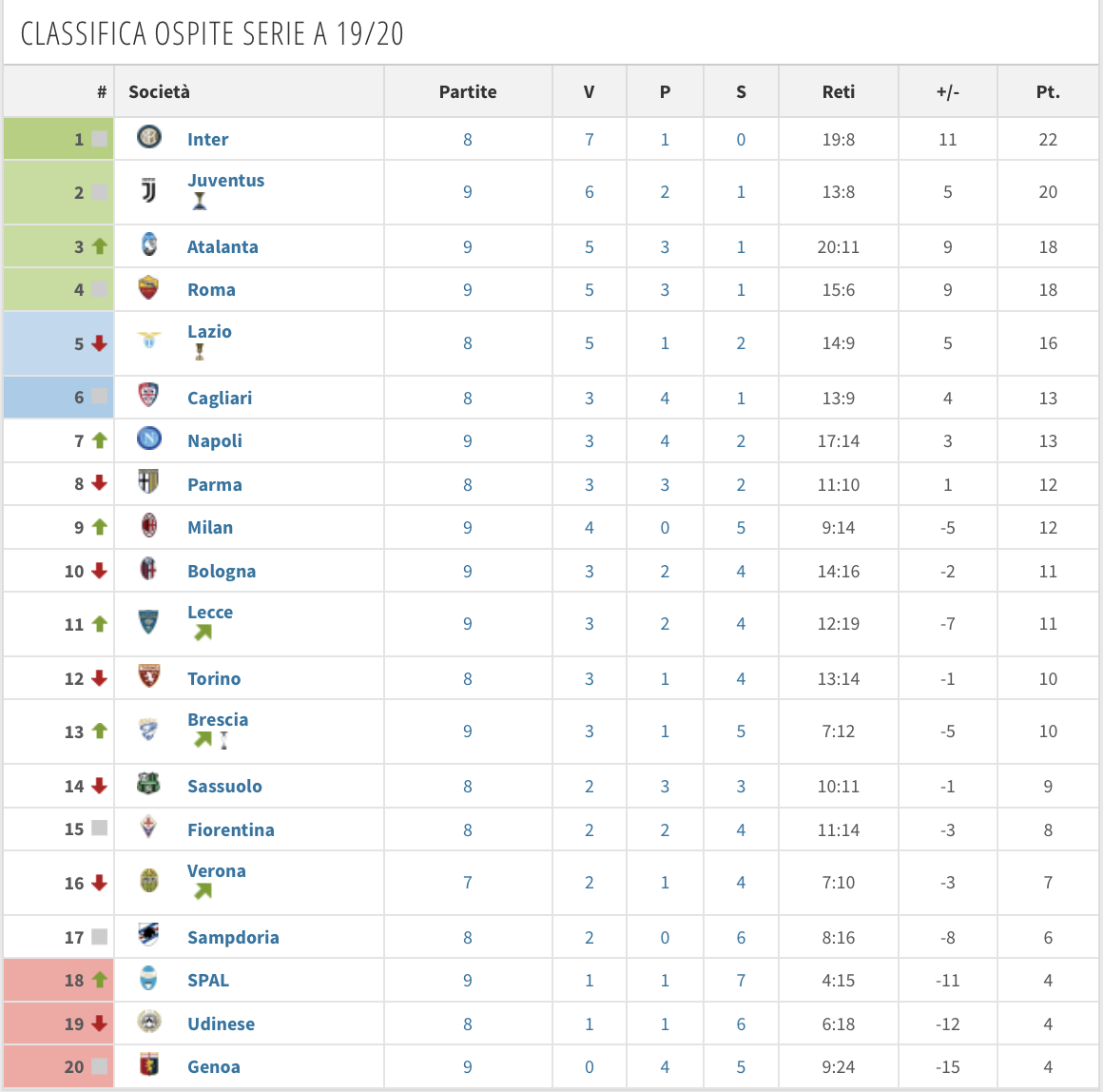Click Inter's matches played number

pos(468,140)
